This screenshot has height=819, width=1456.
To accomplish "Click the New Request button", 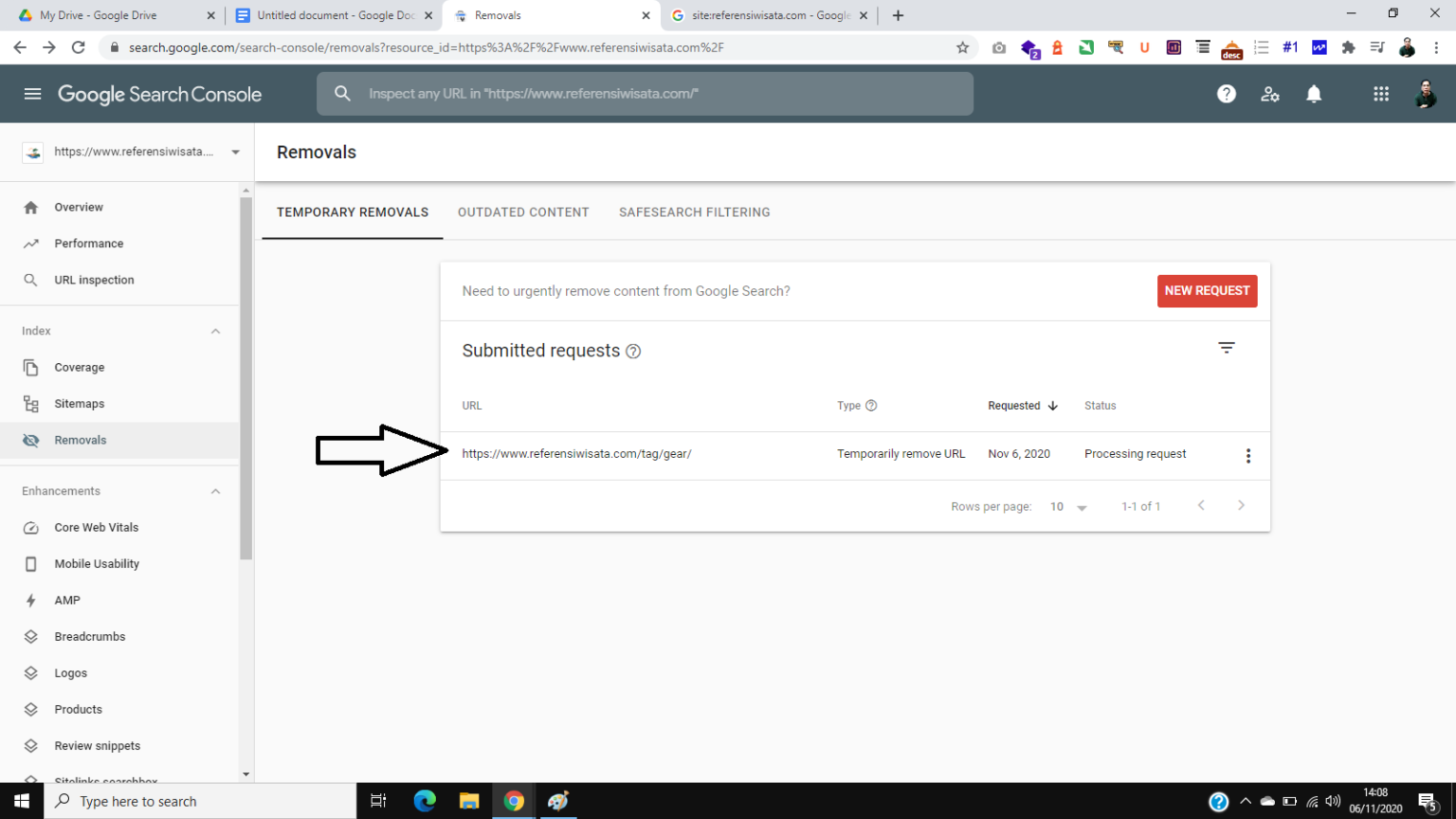I will (1207, 291).
